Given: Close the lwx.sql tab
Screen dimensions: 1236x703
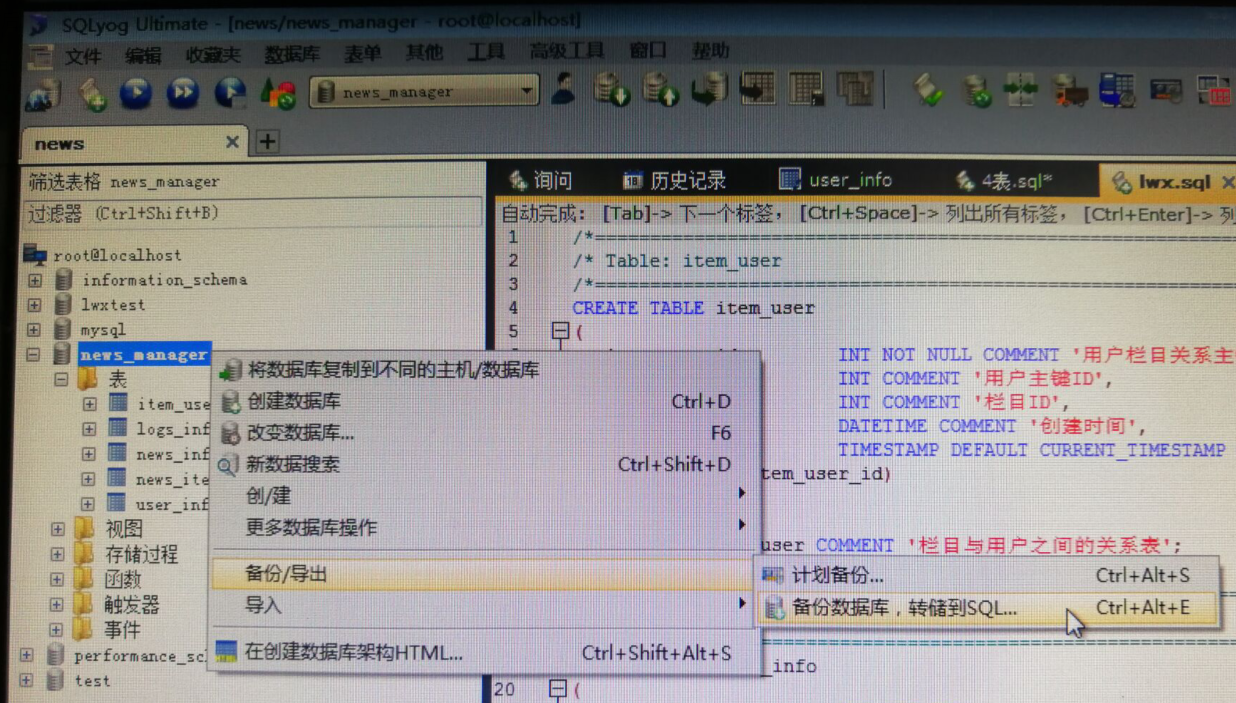Looking at the screenshot, I should point(1228,182).
